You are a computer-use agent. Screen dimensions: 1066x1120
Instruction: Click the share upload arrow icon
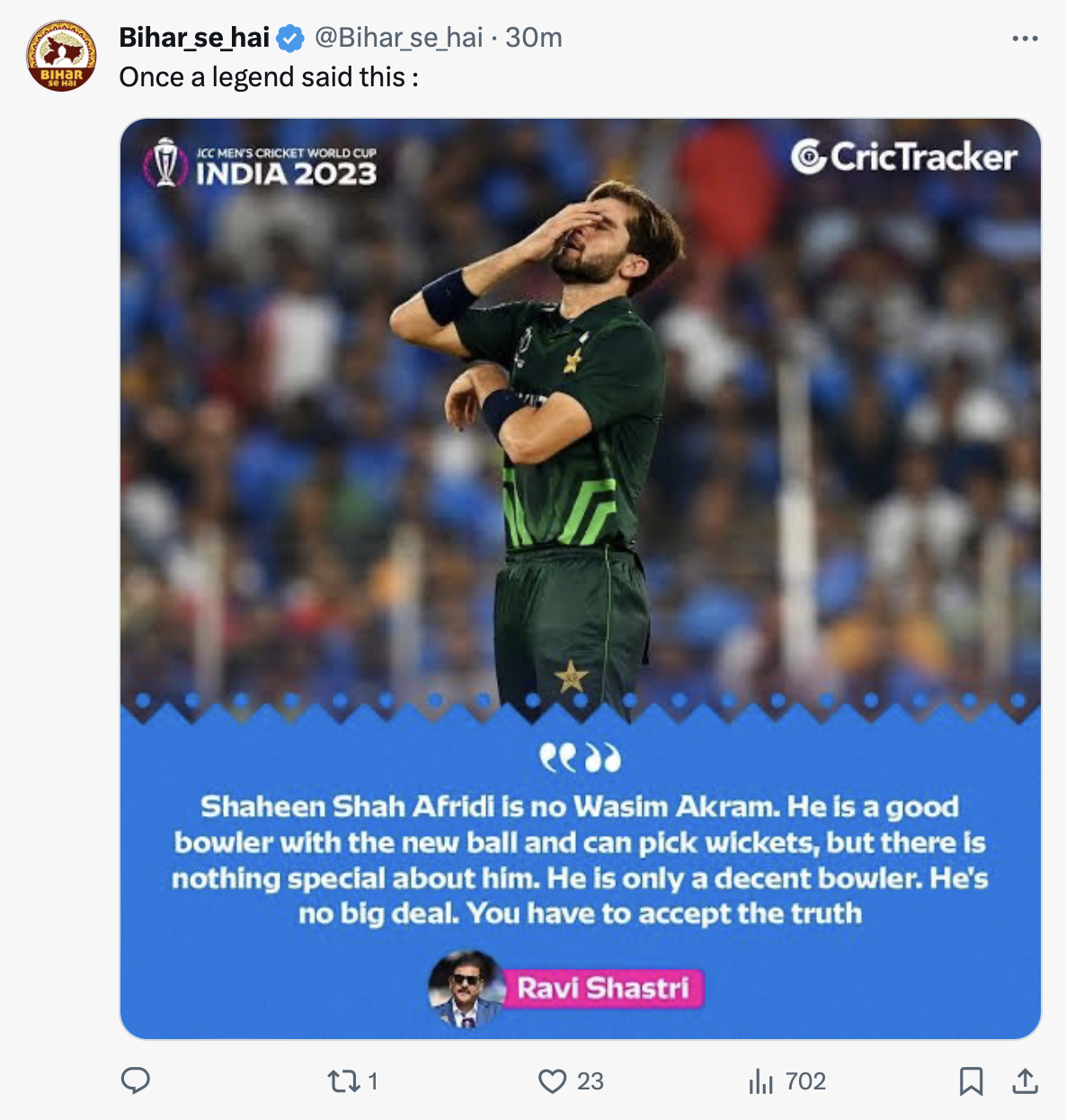tap(1025, 1080)
